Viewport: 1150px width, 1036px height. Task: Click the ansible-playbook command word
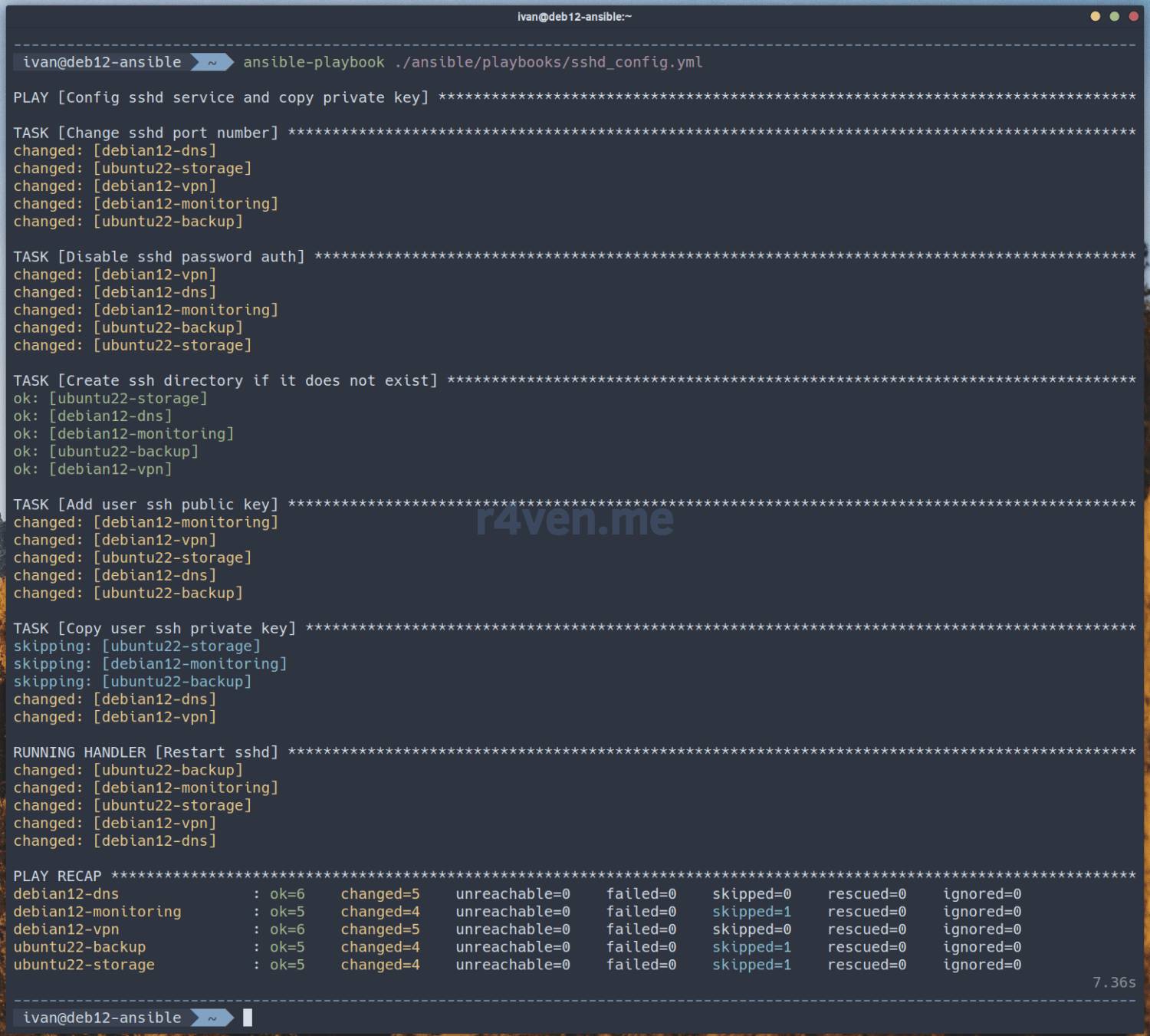(314, 62)
